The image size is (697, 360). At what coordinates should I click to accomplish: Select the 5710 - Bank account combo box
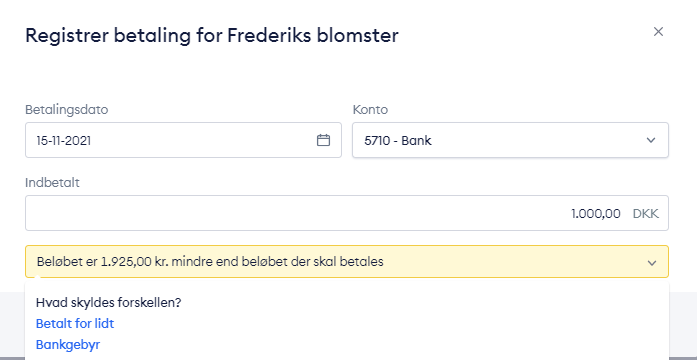pos(510,140)
